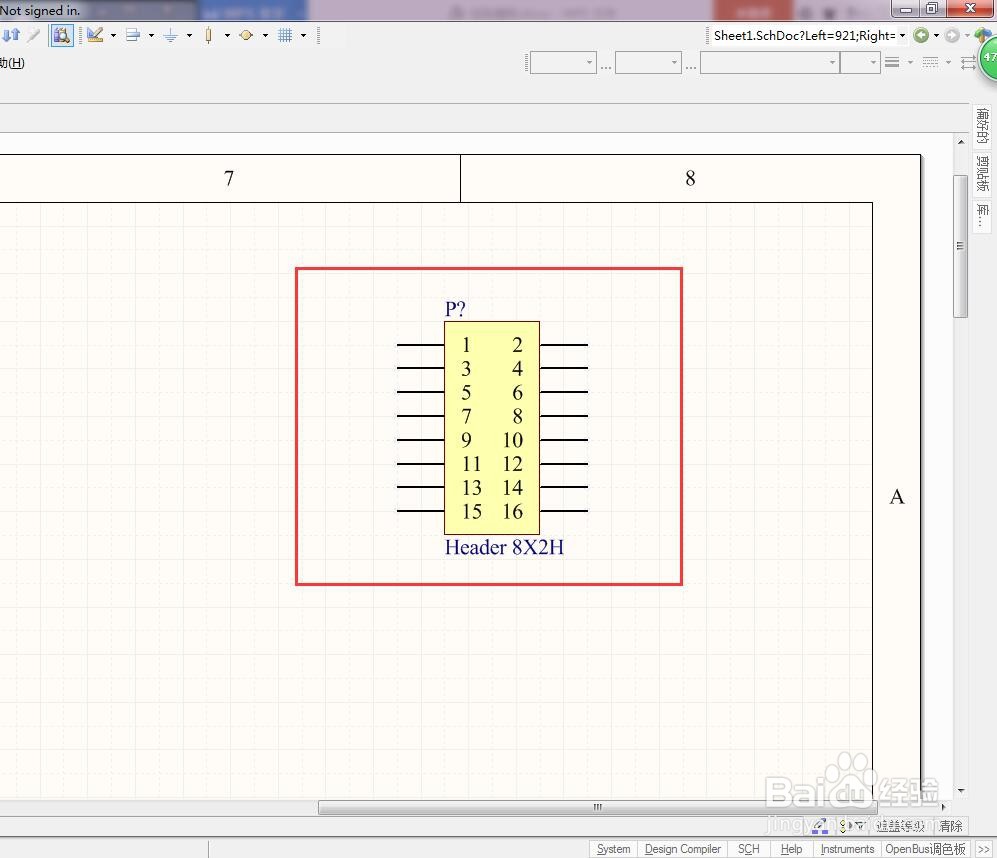Click the grey forward navigation arrow
The image size is (997, 858).
(x=952, y=36)
